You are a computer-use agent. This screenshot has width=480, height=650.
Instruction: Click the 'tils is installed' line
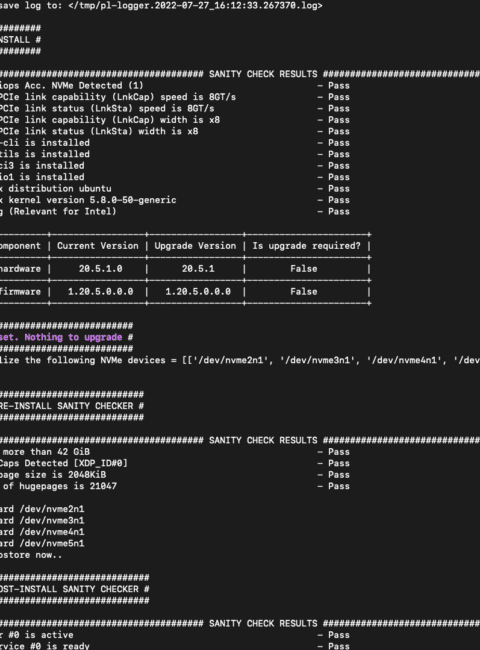45,154
